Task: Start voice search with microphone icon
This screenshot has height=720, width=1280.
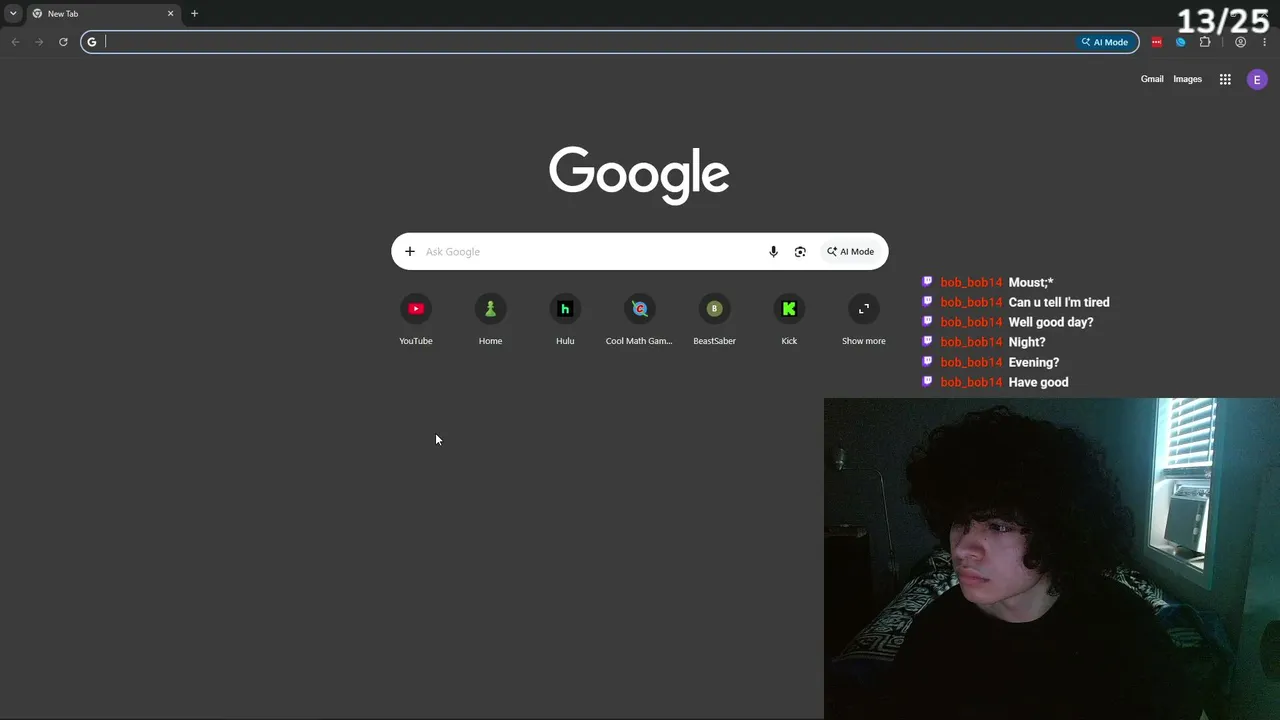Action: point(773,252)
